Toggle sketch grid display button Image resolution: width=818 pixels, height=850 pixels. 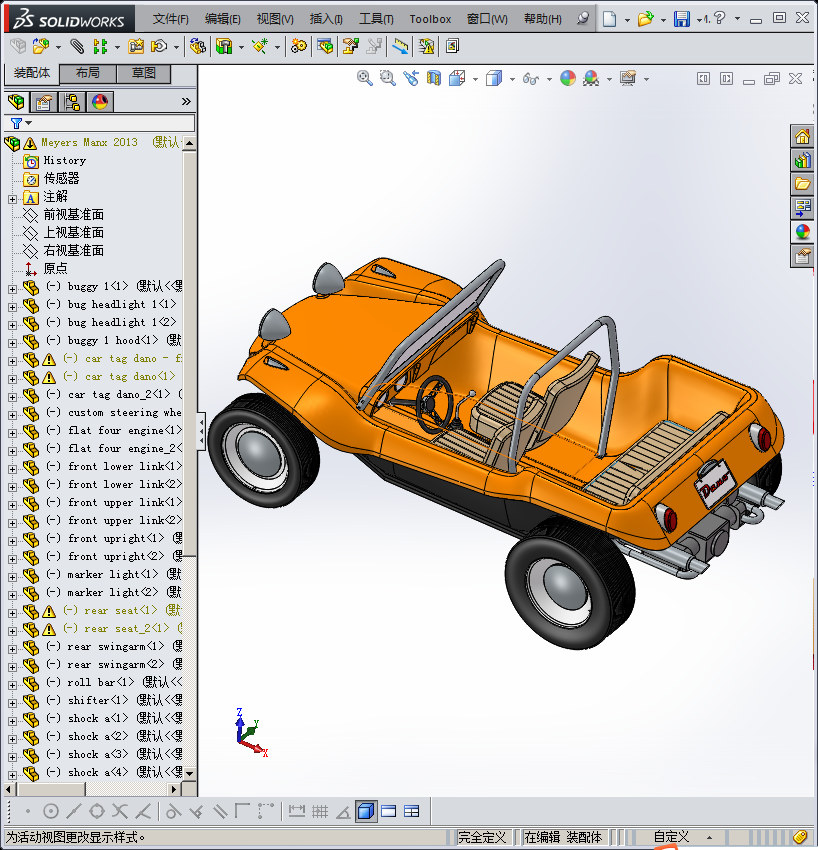tap(320, 811)
